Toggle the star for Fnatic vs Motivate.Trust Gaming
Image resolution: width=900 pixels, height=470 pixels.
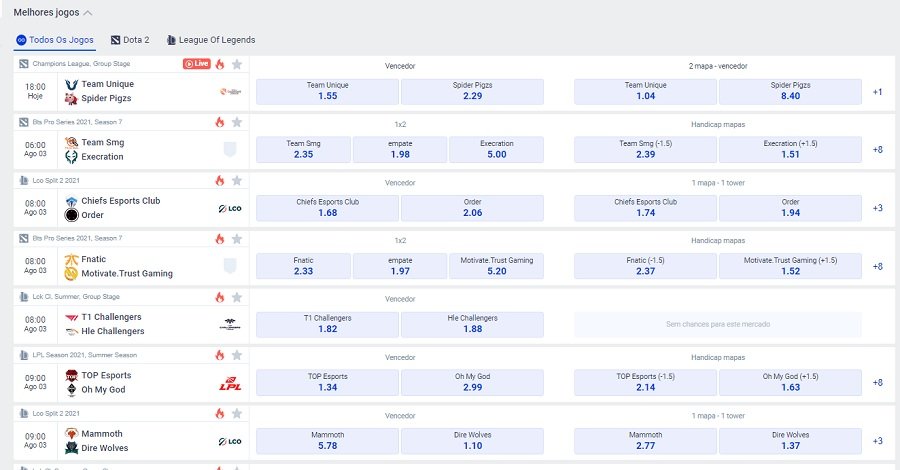[x=237, y=238]
